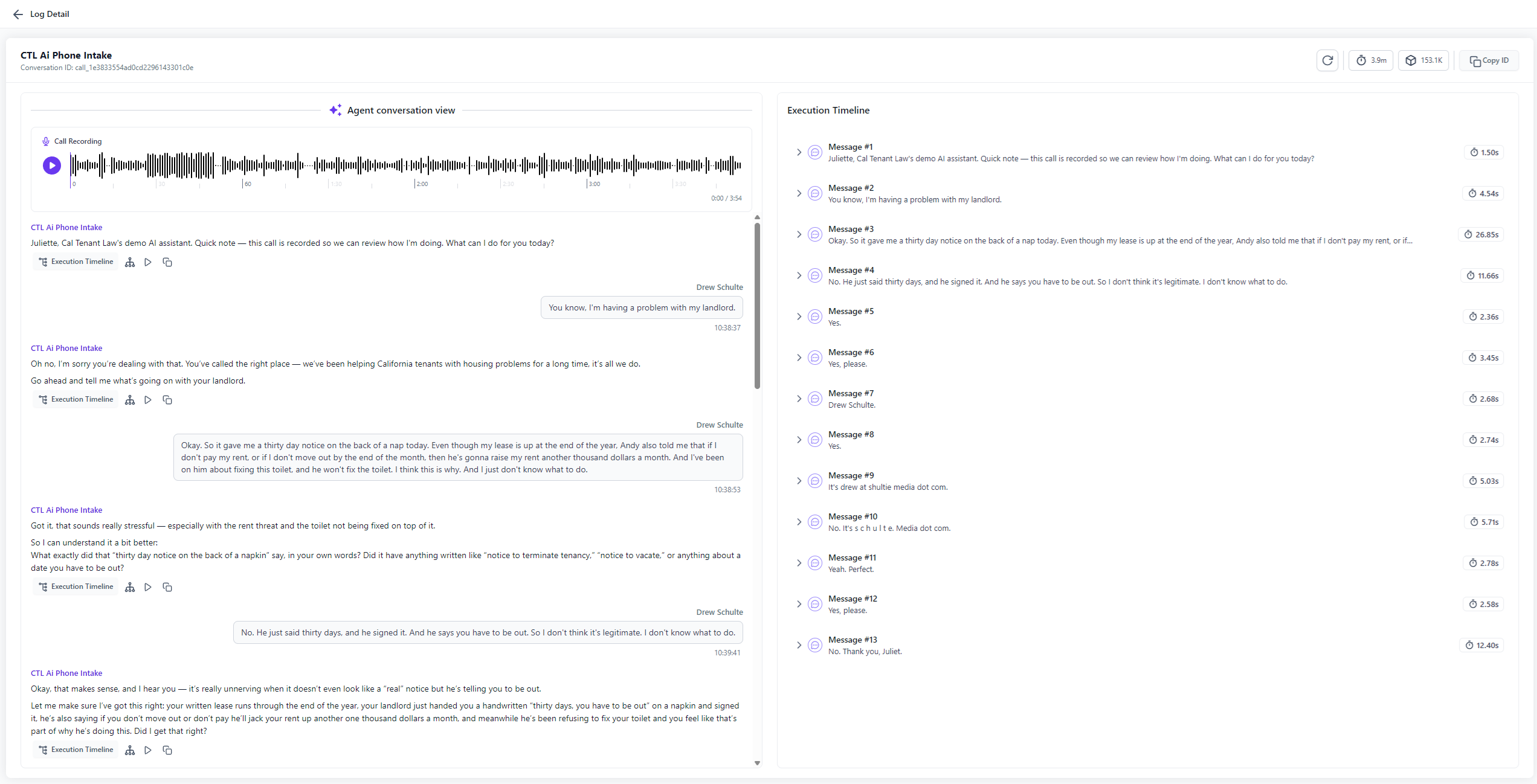Expand Message #3 in Execution Timeline
This screenshot has height=784, width=1537.
pos(799,234)
